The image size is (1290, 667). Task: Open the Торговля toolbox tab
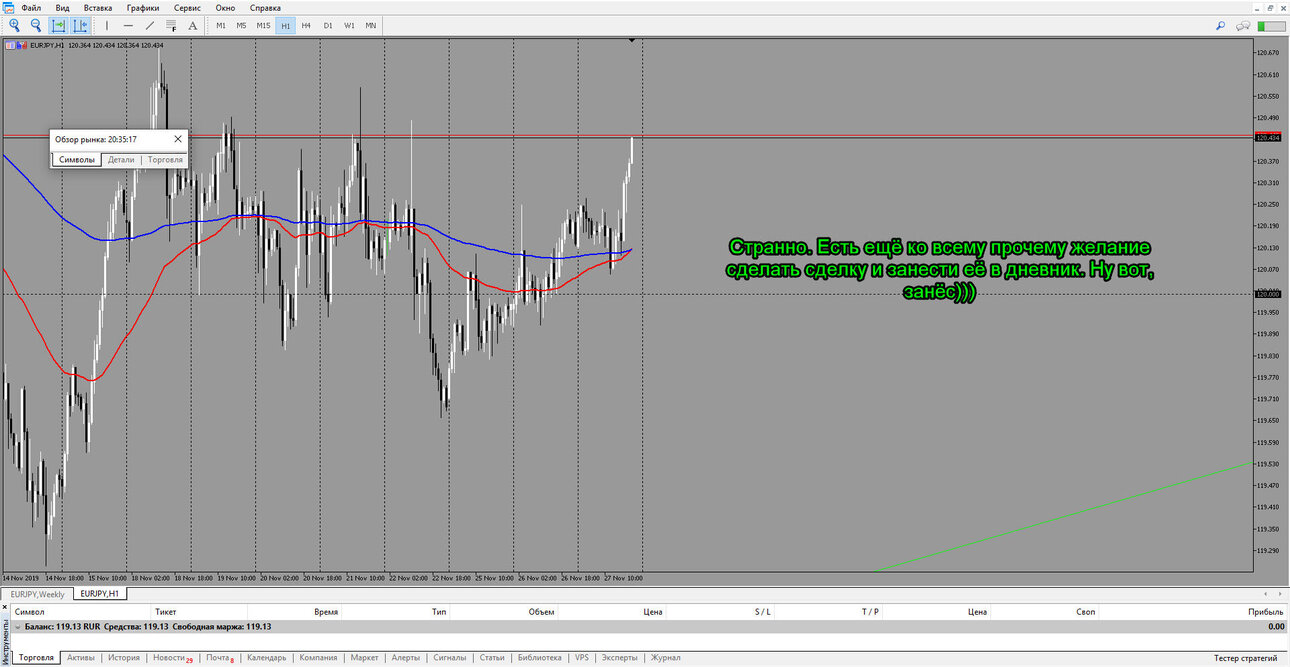[x=37, y=658]
